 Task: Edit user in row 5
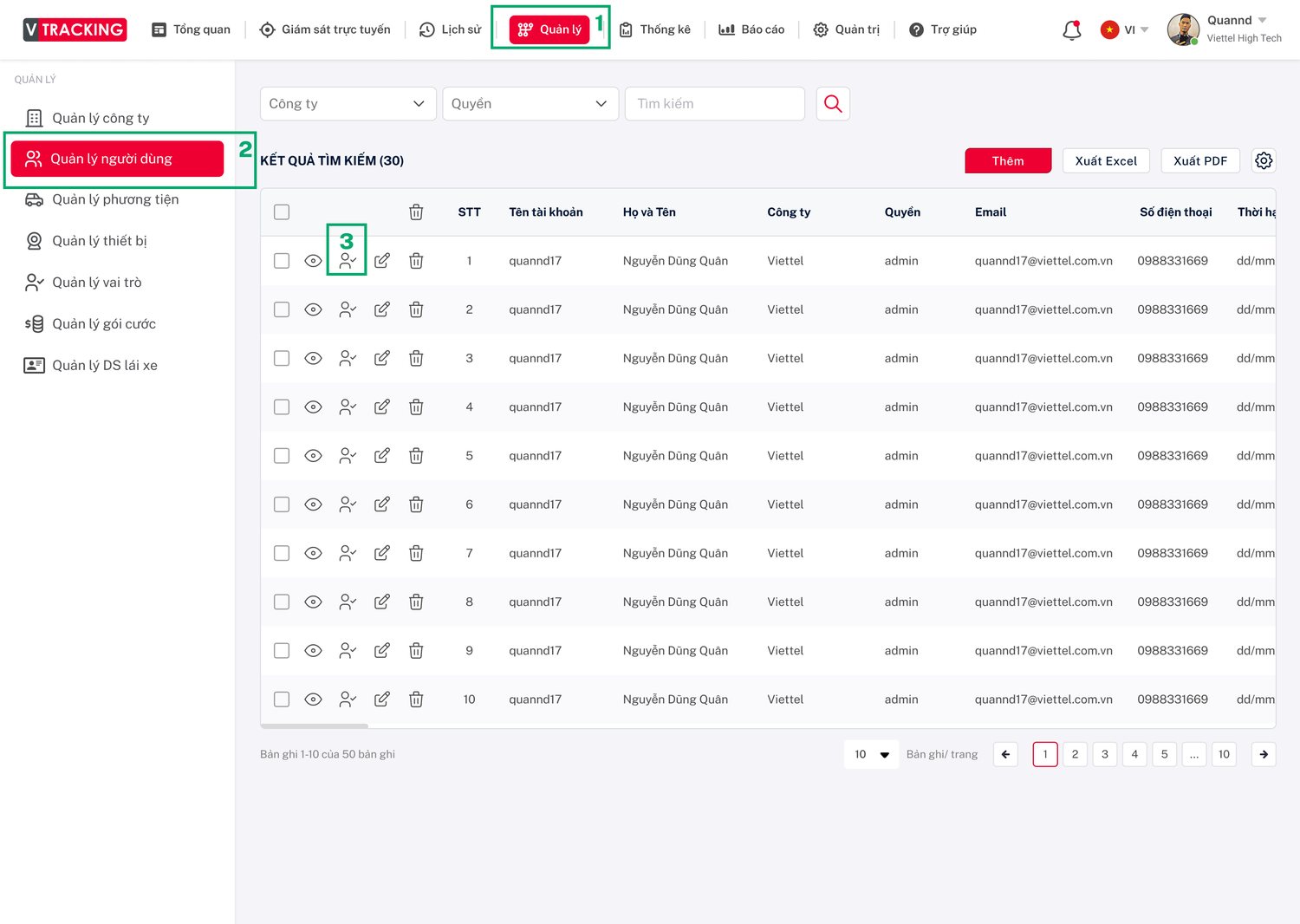(381, 455)
